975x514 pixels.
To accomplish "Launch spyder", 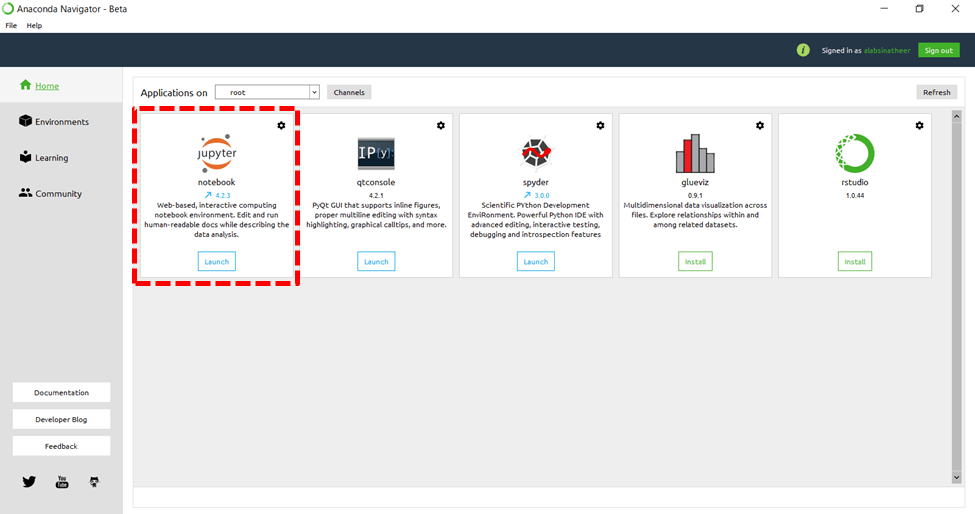I will click(x=536, y=262).
